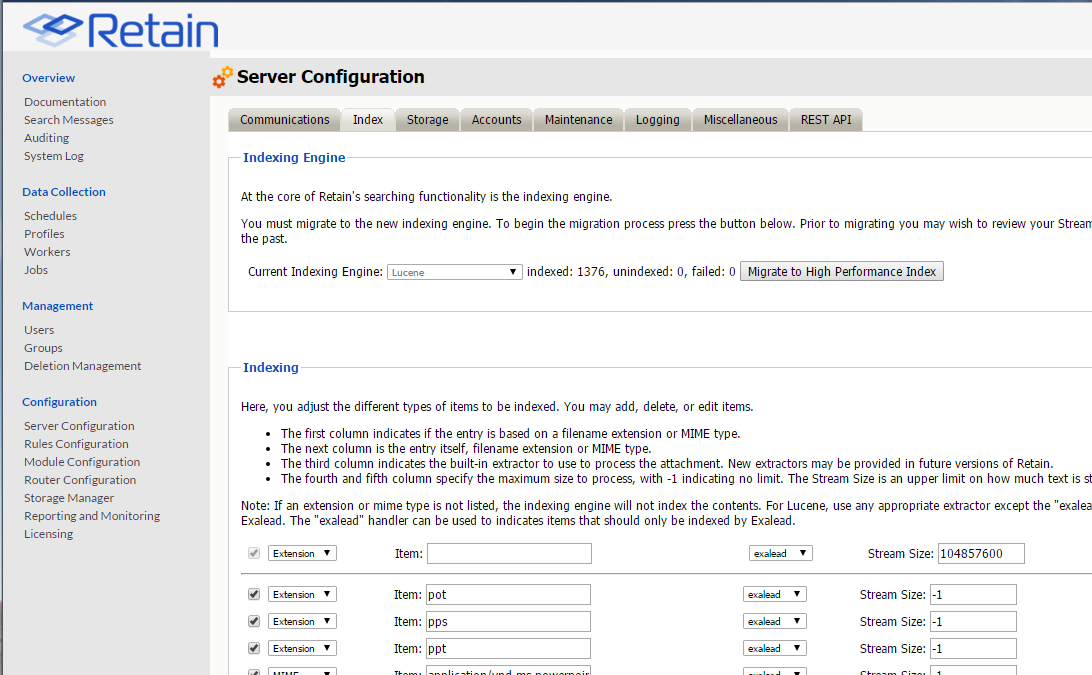Viewport: 1092px width, 675px height.
Task: Open Router Configuration
Action: 80,481
